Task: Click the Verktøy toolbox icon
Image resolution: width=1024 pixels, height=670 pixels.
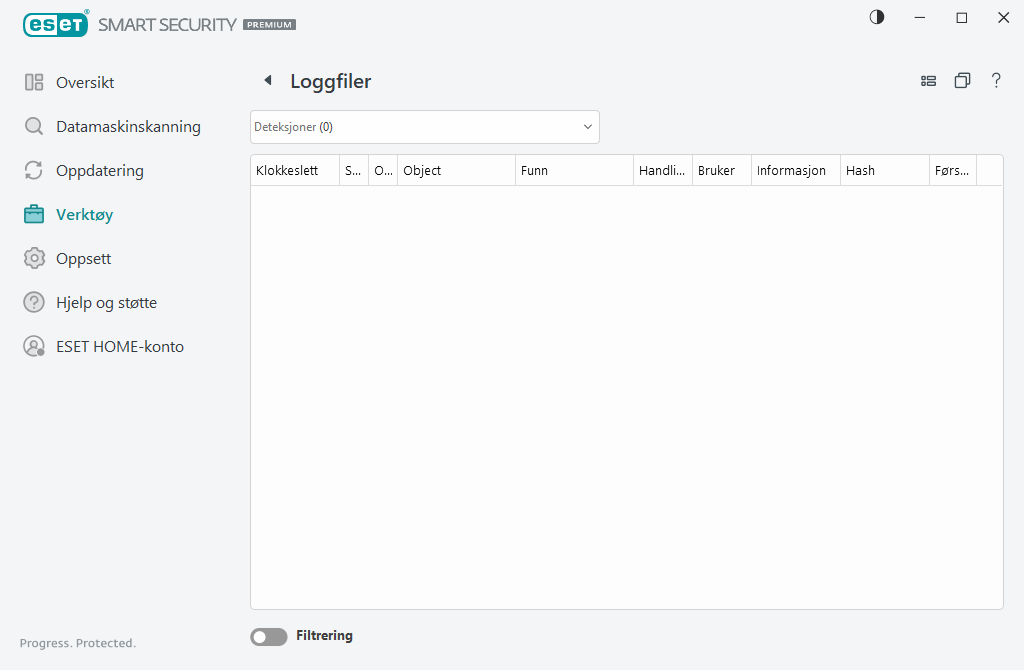Action: pos(34,215)
